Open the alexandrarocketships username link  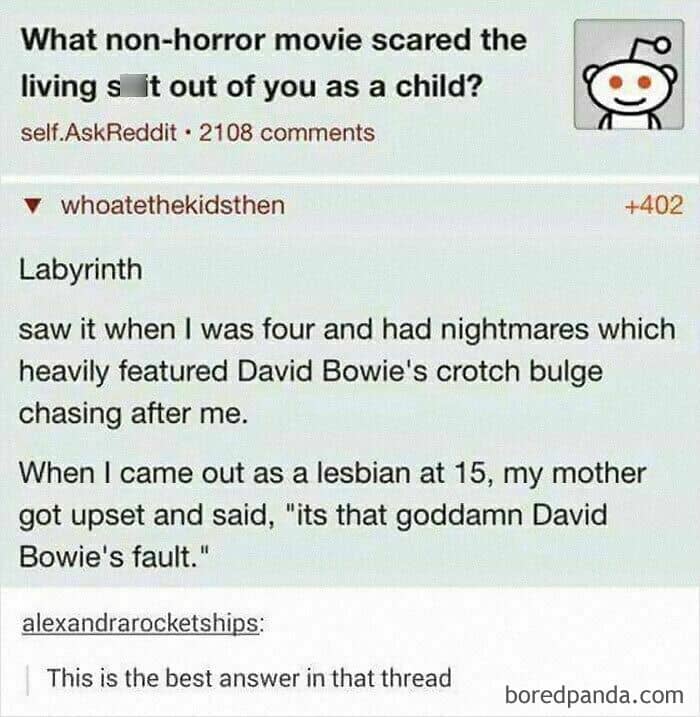click(x=142, y=623)
